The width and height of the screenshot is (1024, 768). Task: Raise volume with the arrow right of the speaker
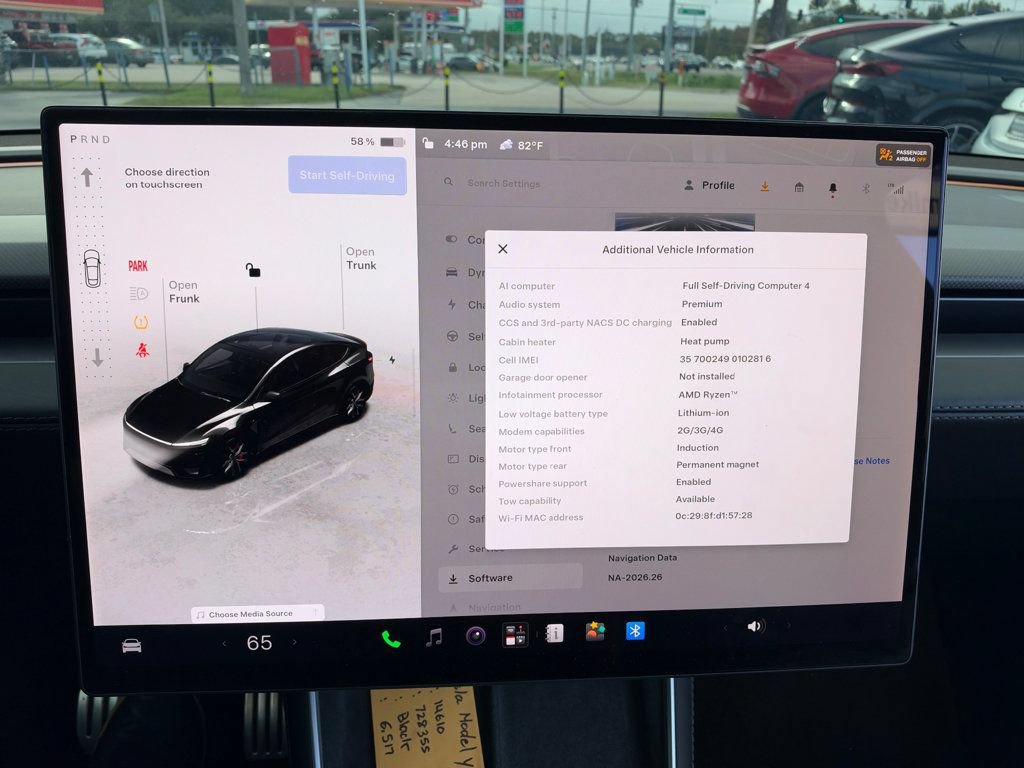pos(788,626)
